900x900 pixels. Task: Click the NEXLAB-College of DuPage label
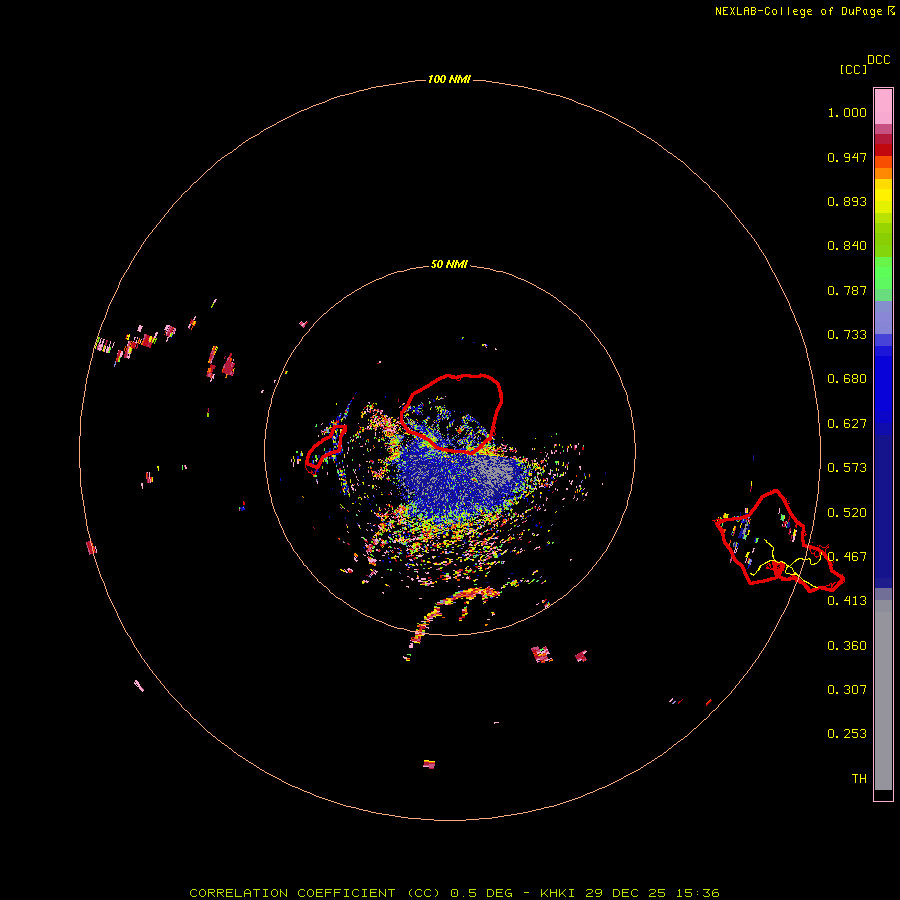(x=798, y=11)
